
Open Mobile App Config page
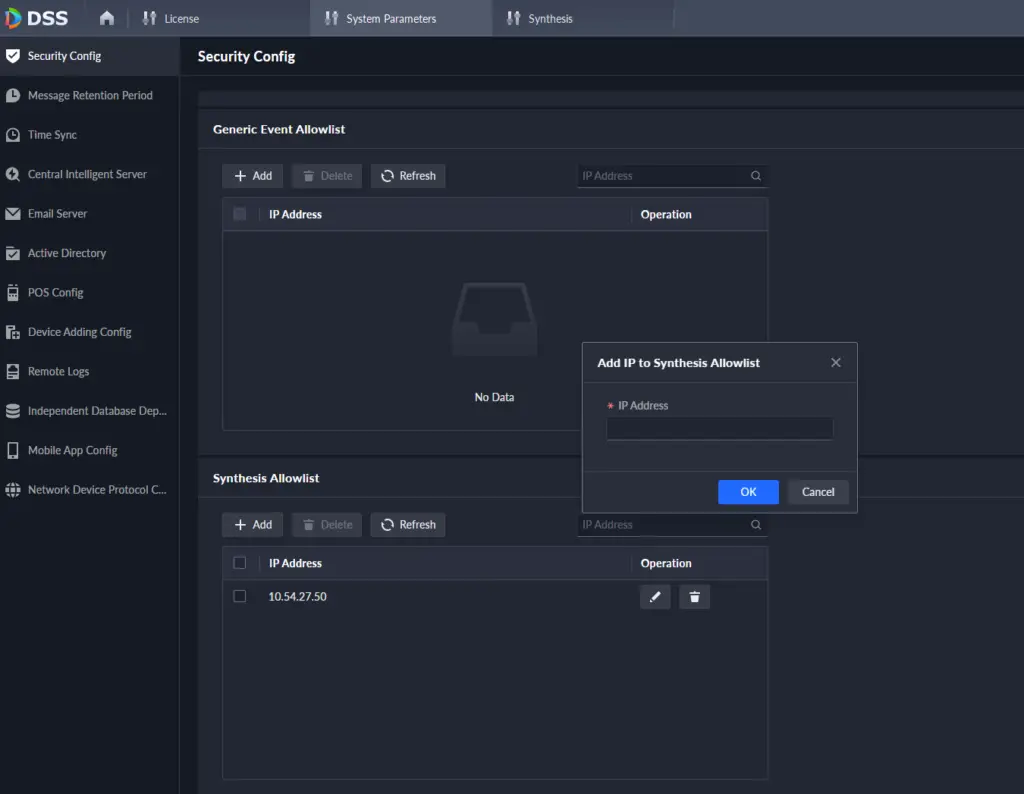70,450
